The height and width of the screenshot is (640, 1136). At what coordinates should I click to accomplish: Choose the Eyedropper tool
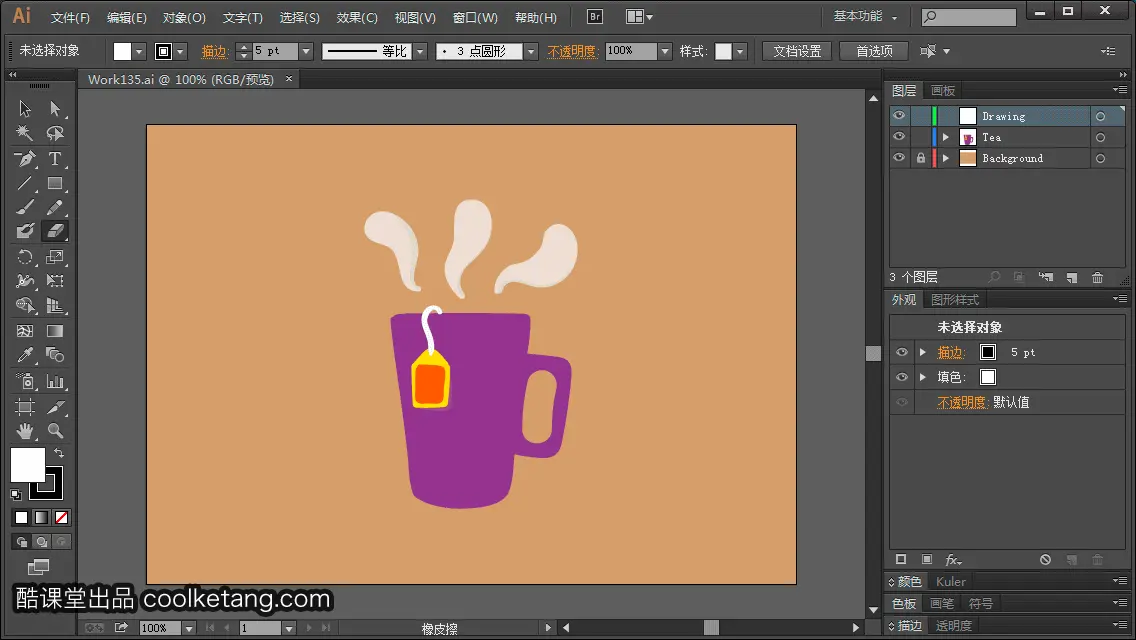(x=25, y=355)
